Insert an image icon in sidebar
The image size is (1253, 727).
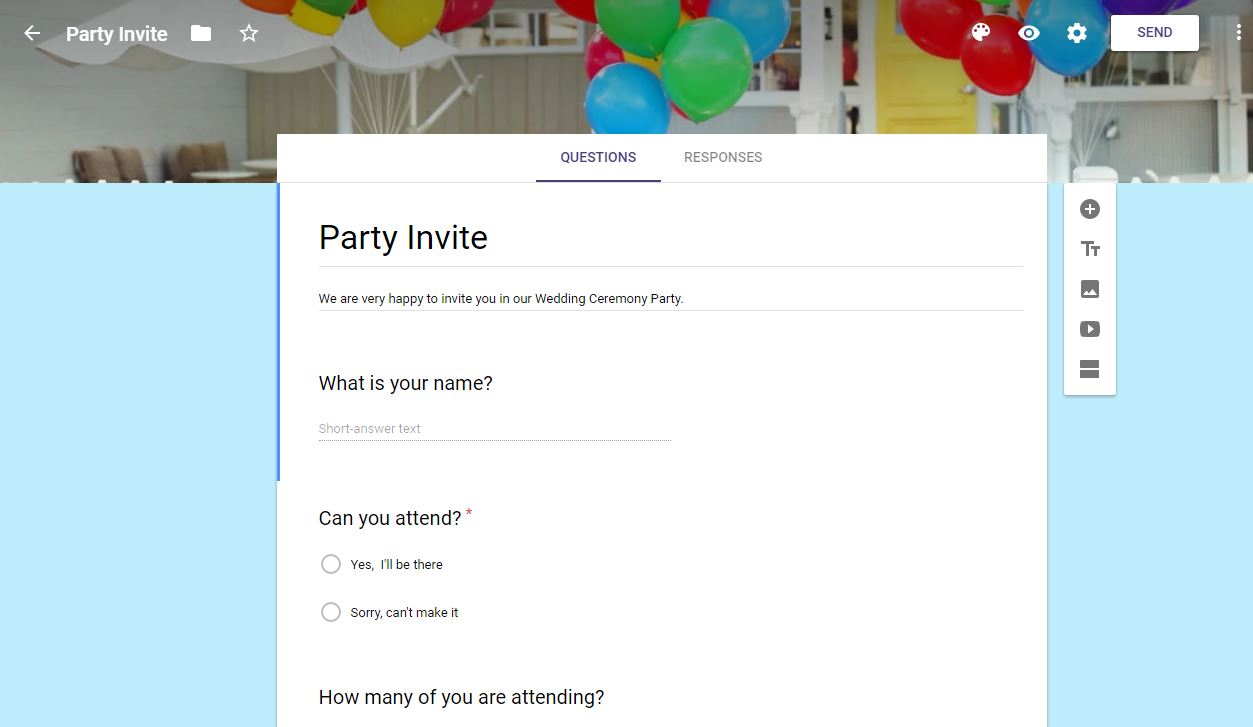pos(1090,289)
